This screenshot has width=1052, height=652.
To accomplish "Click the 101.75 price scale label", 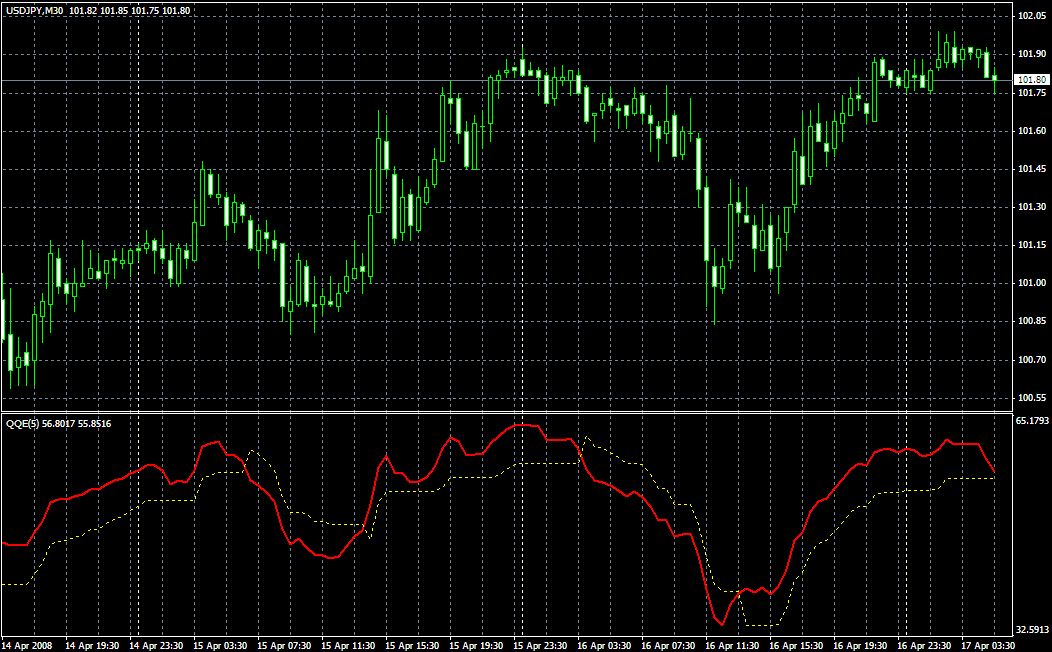I will coord(1032,93).
